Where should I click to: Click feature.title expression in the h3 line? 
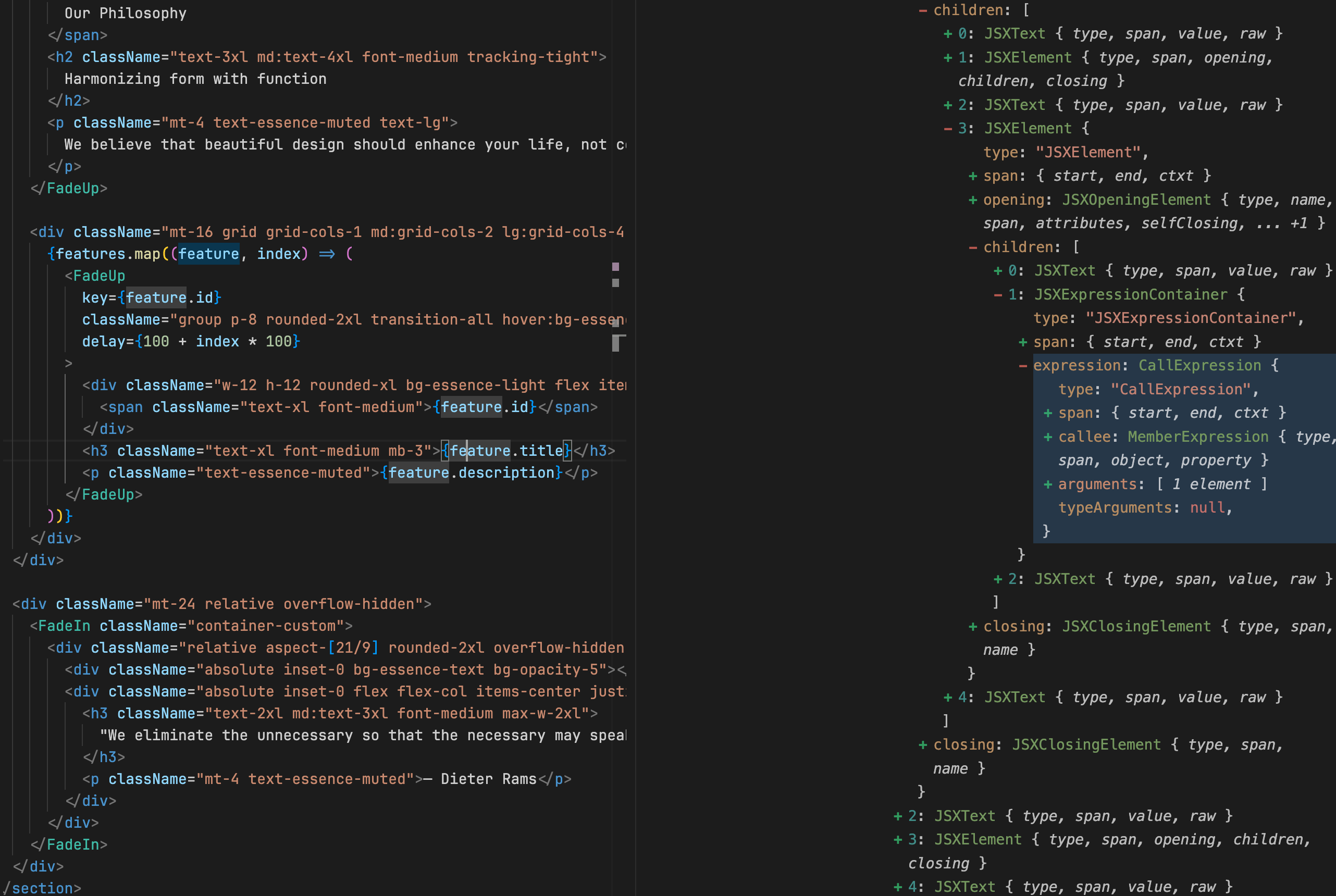click(x=506, y=451)
